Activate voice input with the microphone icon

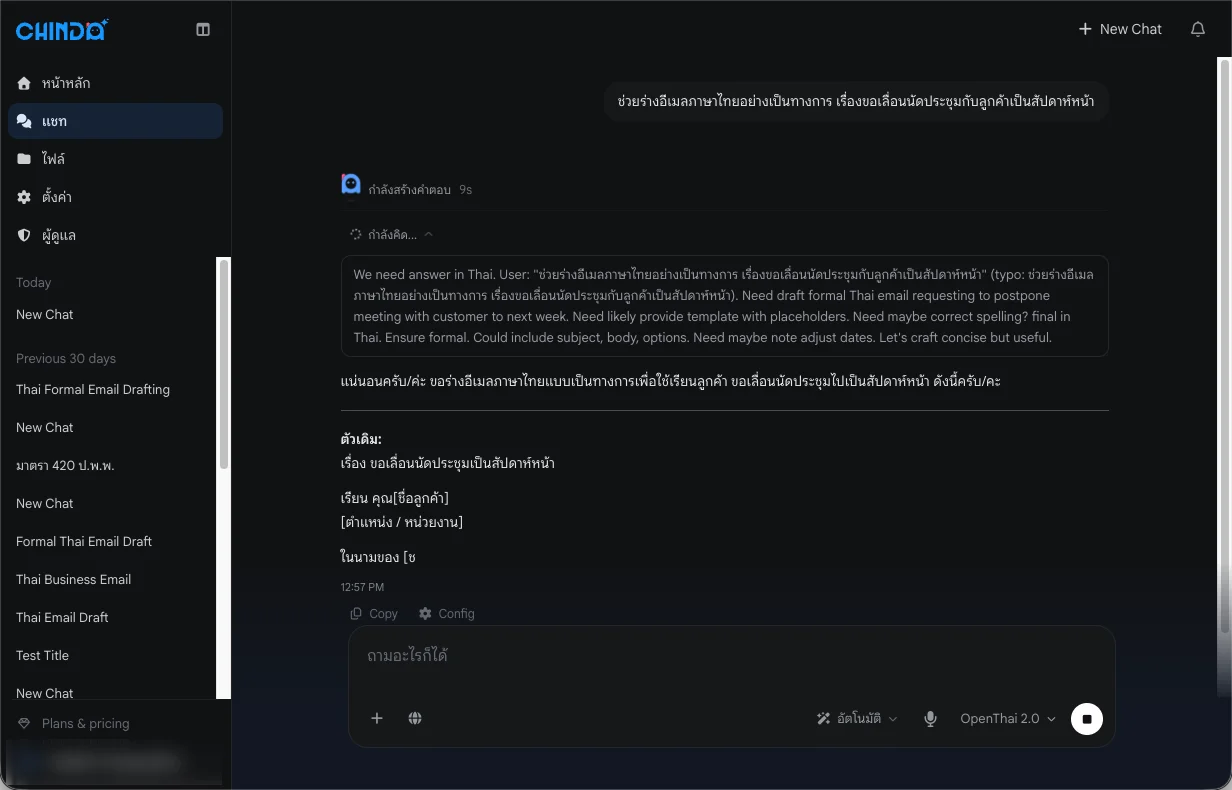tap(930, 719)
